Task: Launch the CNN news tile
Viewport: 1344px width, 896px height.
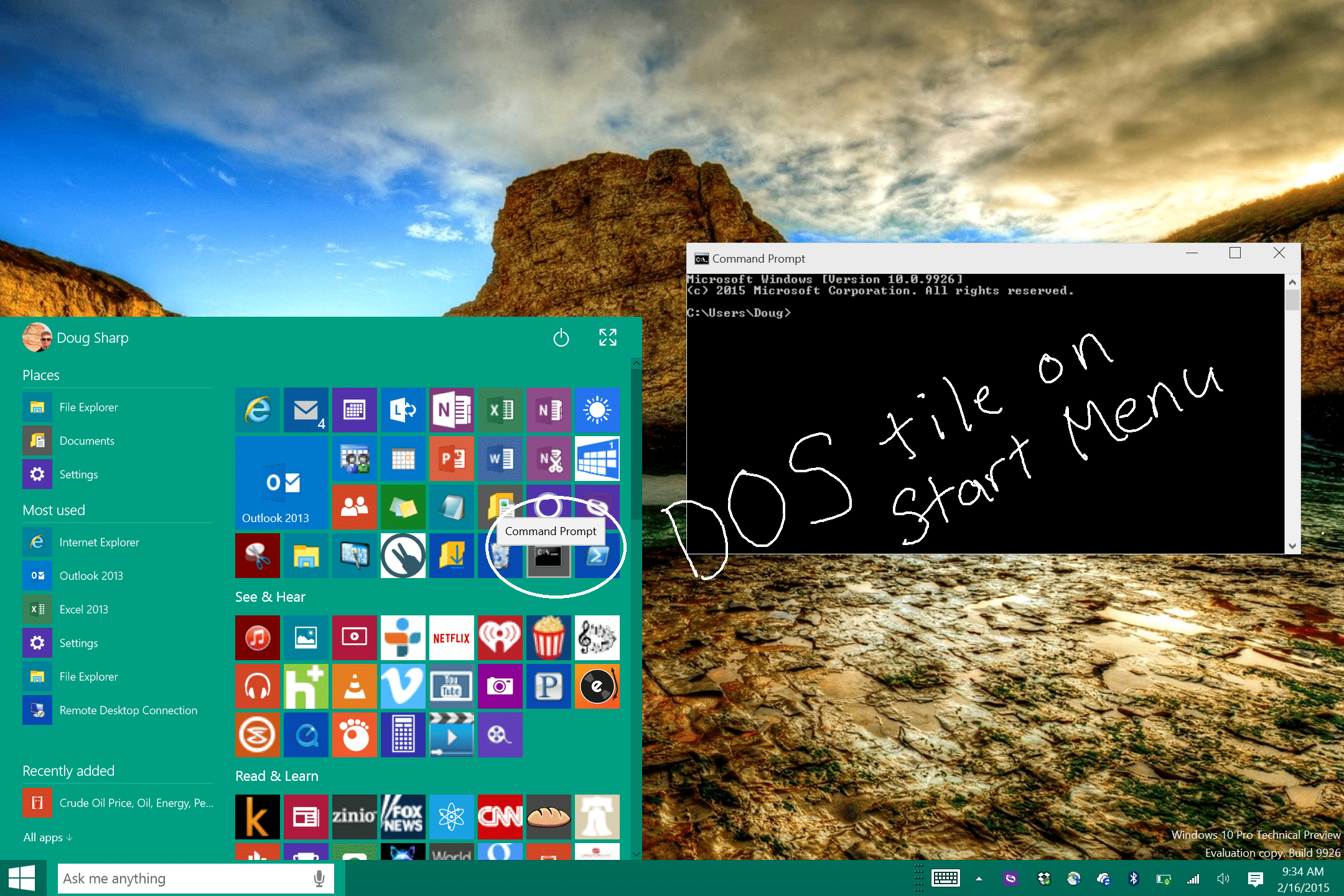Action: click(500, 816)
